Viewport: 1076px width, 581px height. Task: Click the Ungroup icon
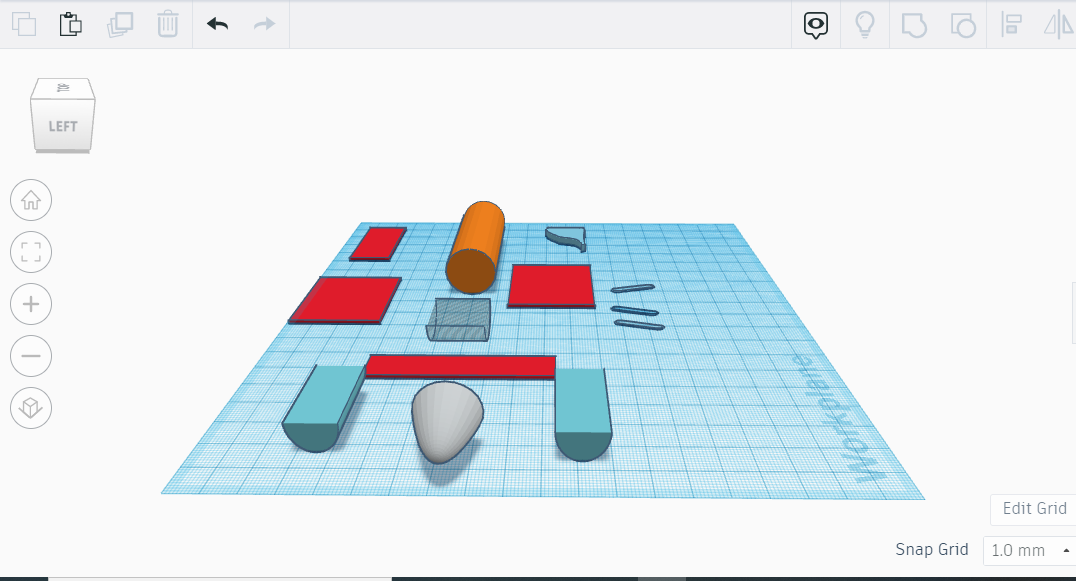coord(962,24)
